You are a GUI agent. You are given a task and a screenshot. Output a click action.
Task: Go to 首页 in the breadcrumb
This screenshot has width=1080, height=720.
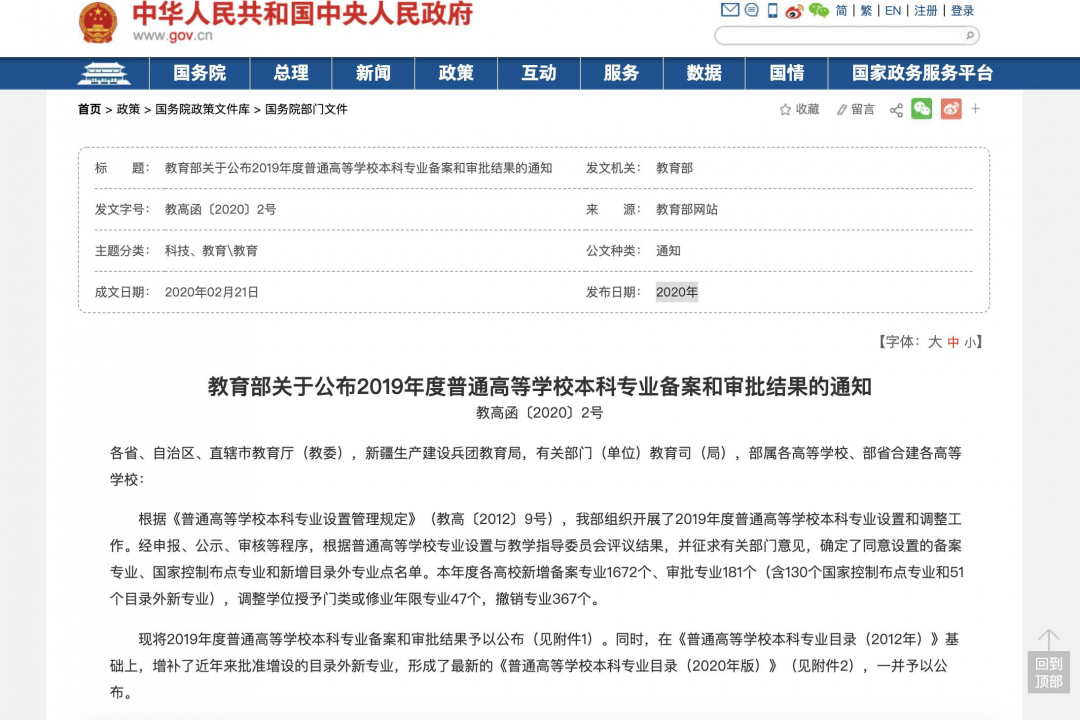coord(90,110)
